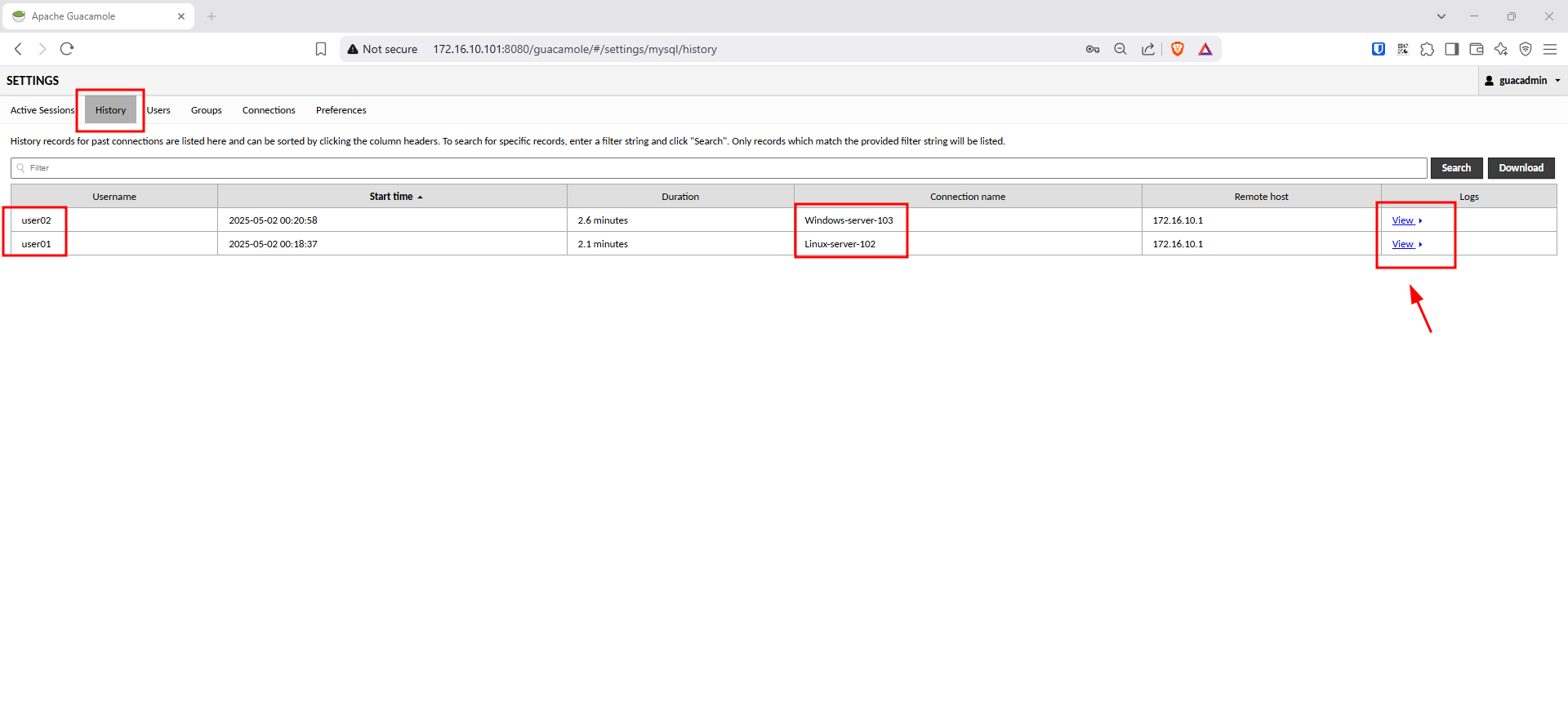Viewport: 1568px width, 706px height.
Task: Open a new browser tab
Action: (x=212, y=16)
